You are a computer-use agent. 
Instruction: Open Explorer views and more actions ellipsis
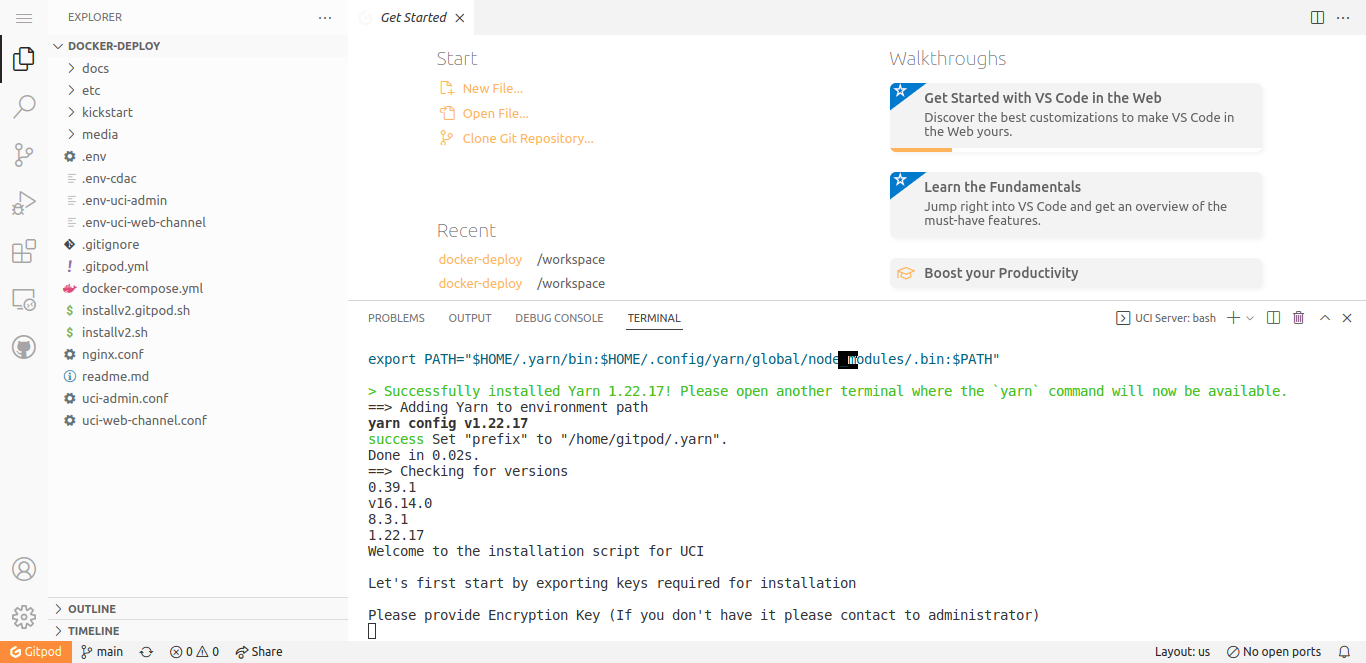coord(325,18)
